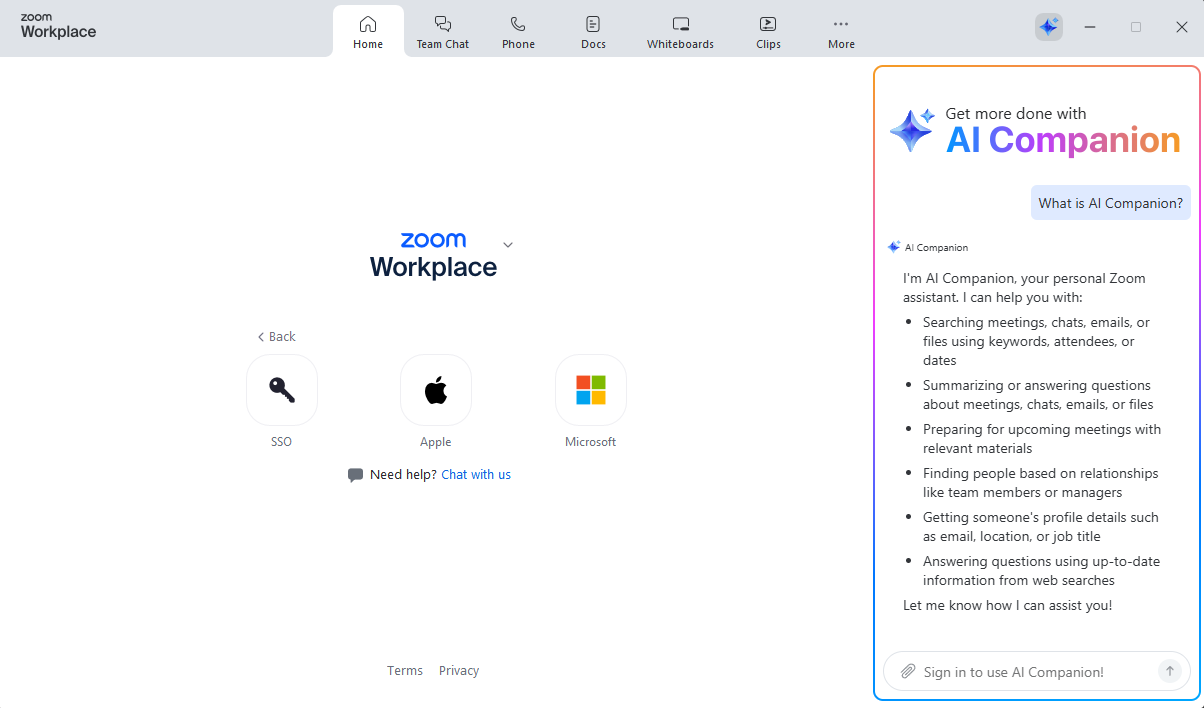Screen dimensions: 1204x708
Task: Click the AI Companion sparkle icon in titlebar
Action: point(1048,27)
